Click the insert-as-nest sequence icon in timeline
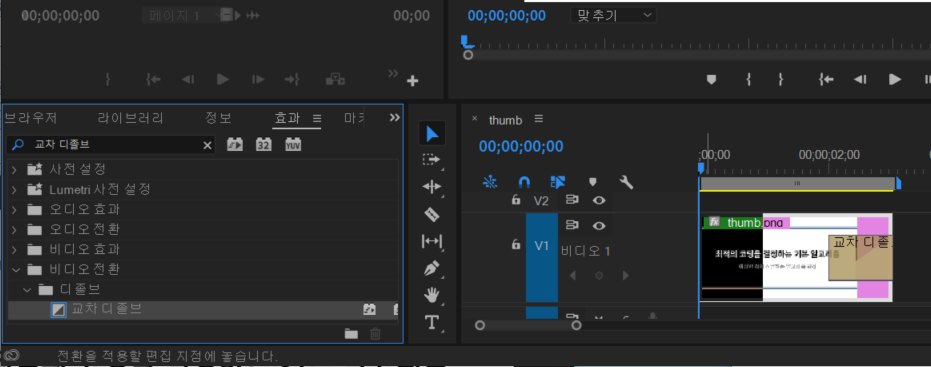The width and height of the screenshot is (931, 367). tap(490, 182)
